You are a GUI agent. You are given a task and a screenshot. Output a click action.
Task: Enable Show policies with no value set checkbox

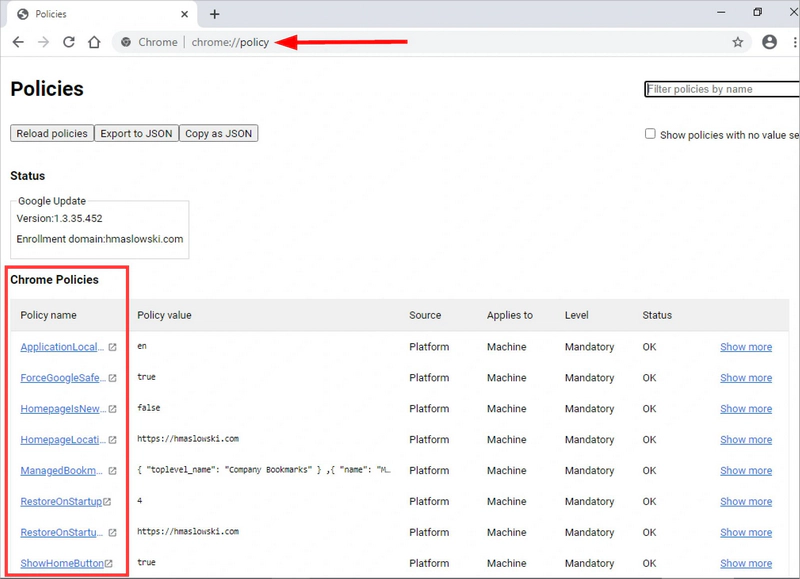coord(650,134)
